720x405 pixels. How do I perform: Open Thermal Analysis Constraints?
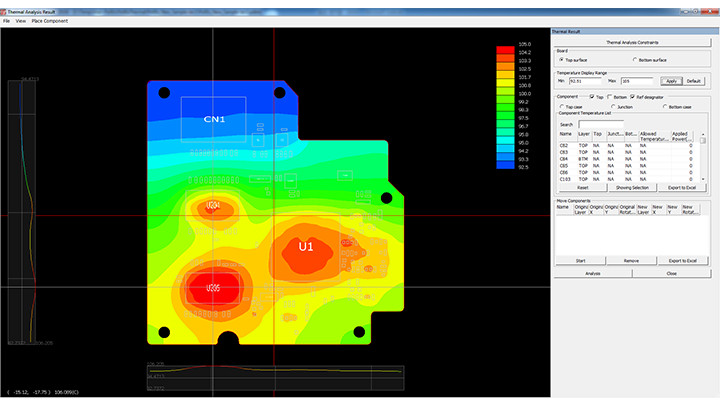coord(633,42)
